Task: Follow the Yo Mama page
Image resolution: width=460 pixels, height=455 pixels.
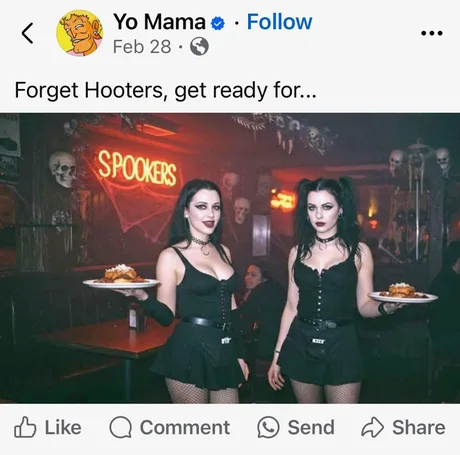Action: [279, 22]
